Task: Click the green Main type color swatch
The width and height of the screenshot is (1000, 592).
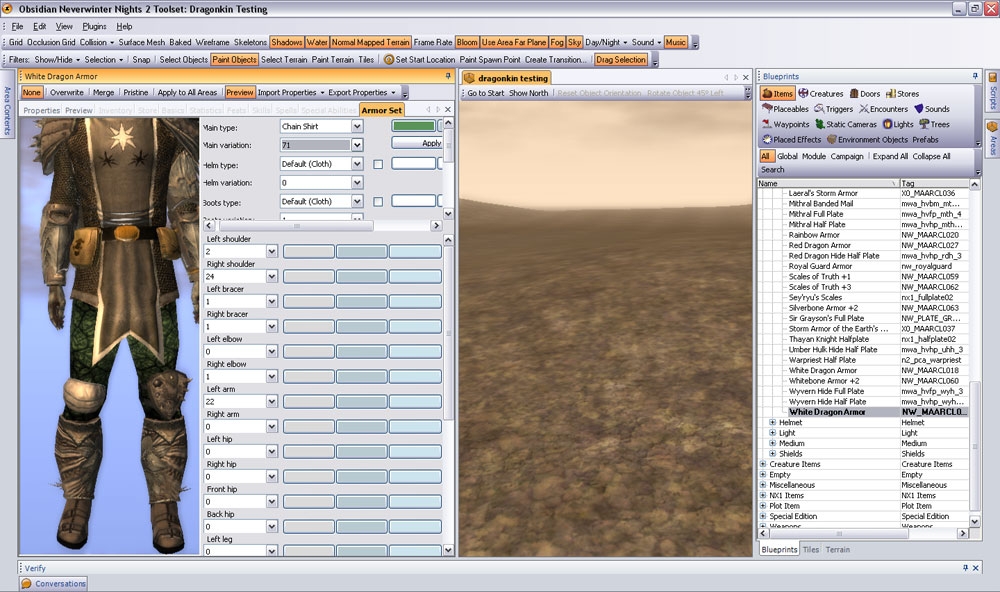Action: coord(413,126)
